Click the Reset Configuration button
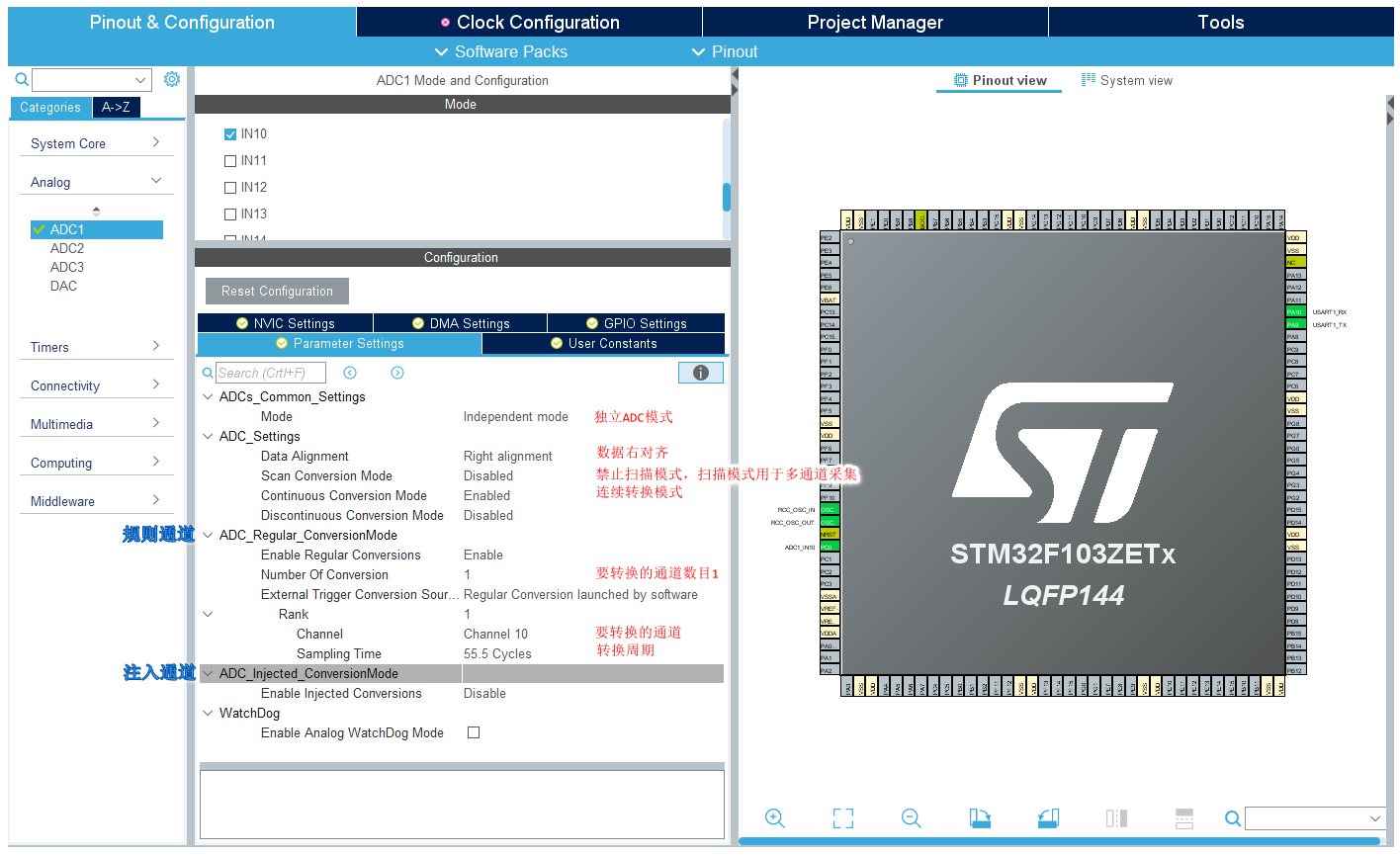The width and height of the screenshot is (1400, 855). (277, 291)
